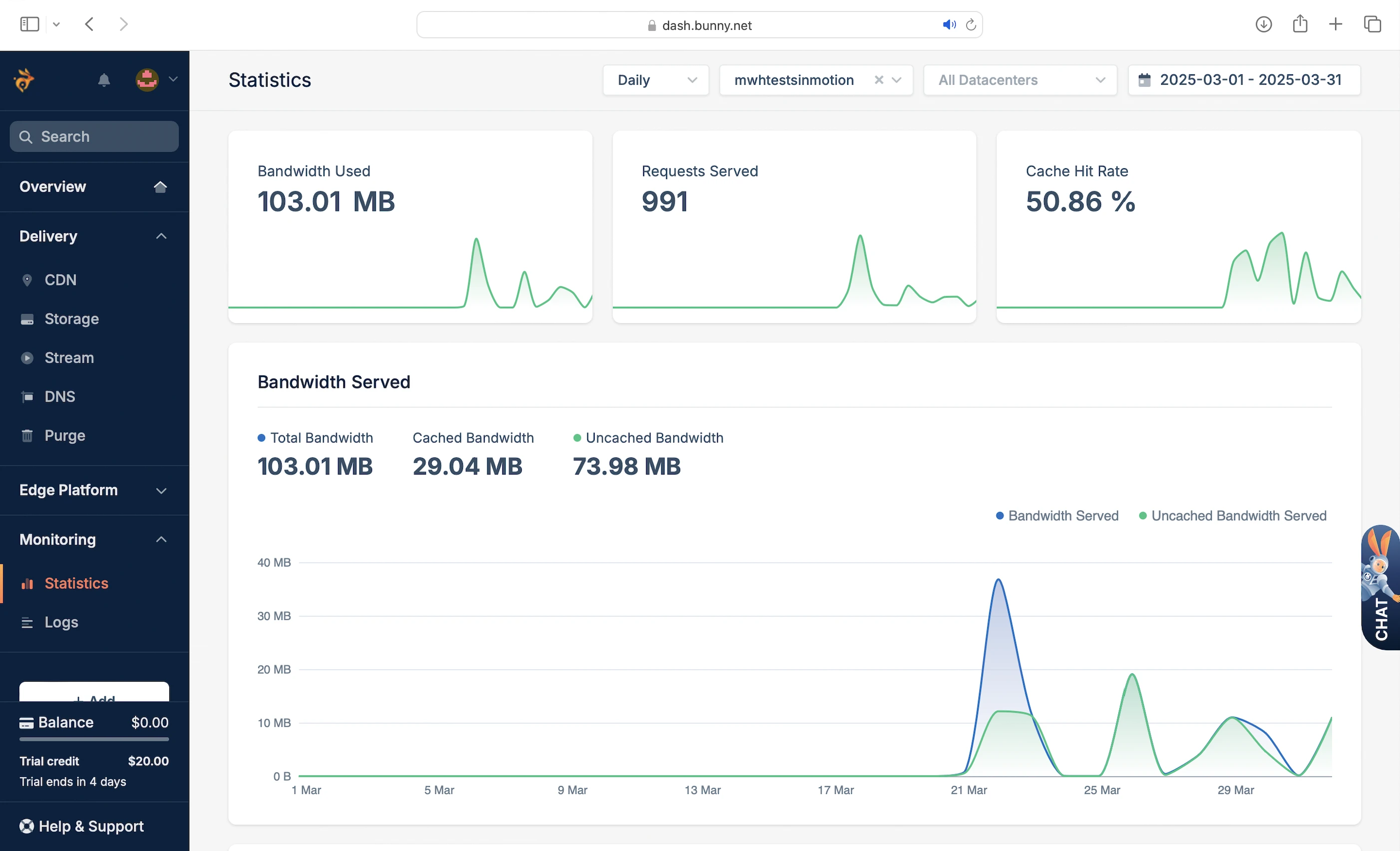This screenshot has width=1400, height=851.
Task: Click the sidebar Search field
Action: coord(94,136)
